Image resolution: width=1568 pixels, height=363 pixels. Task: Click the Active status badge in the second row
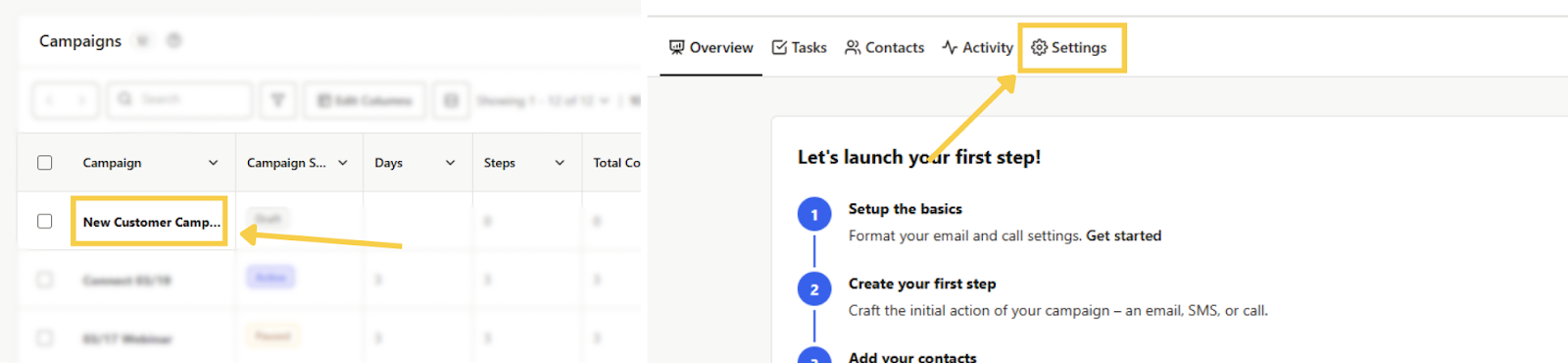(x=270, y=278)
